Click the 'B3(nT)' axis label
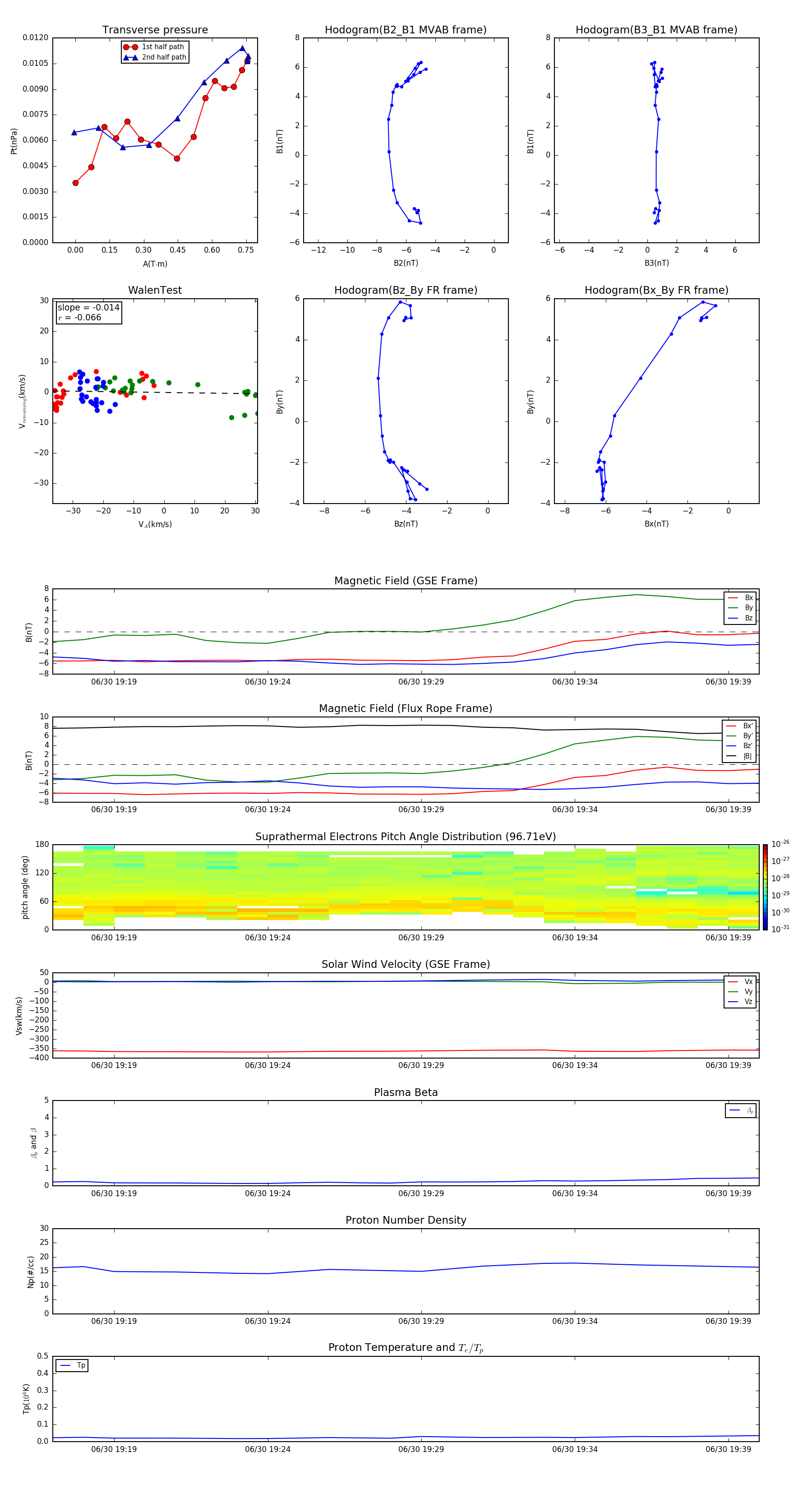This screenshot has height=1489, width=812. [656, 264]
